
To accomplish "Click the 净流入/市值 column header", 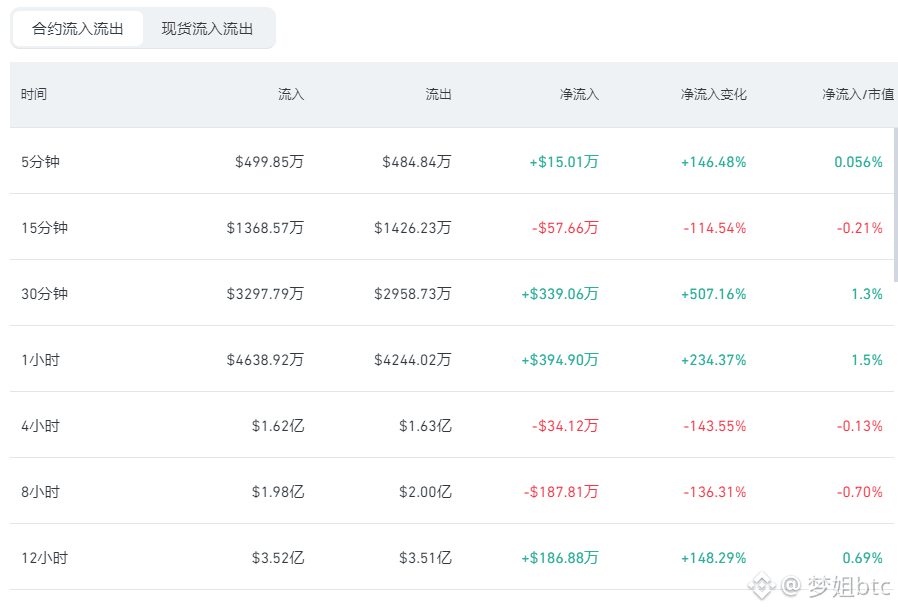I will coord(858,94).
